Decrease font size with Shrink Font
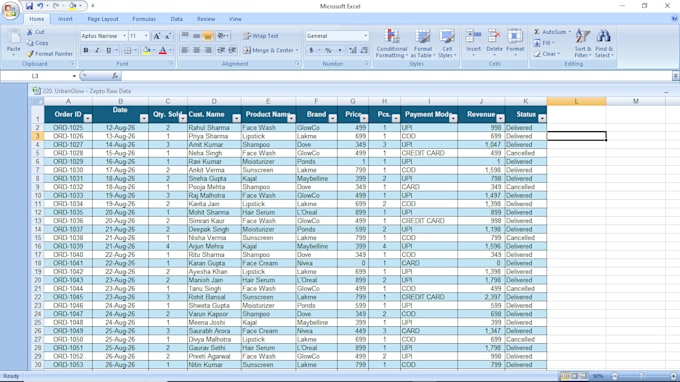The width and height of the screenshot is (680, 382). pos(168,36)
